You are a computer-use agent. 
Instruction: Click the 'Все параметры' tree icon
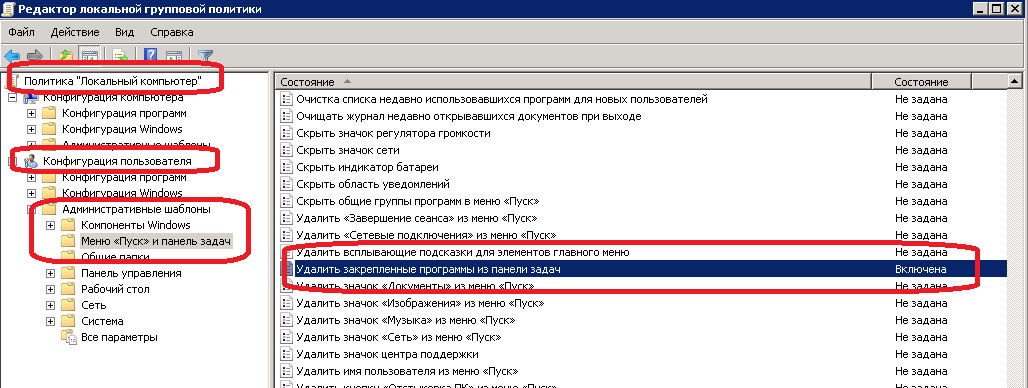pyautogui.click(x=68, y=338)
